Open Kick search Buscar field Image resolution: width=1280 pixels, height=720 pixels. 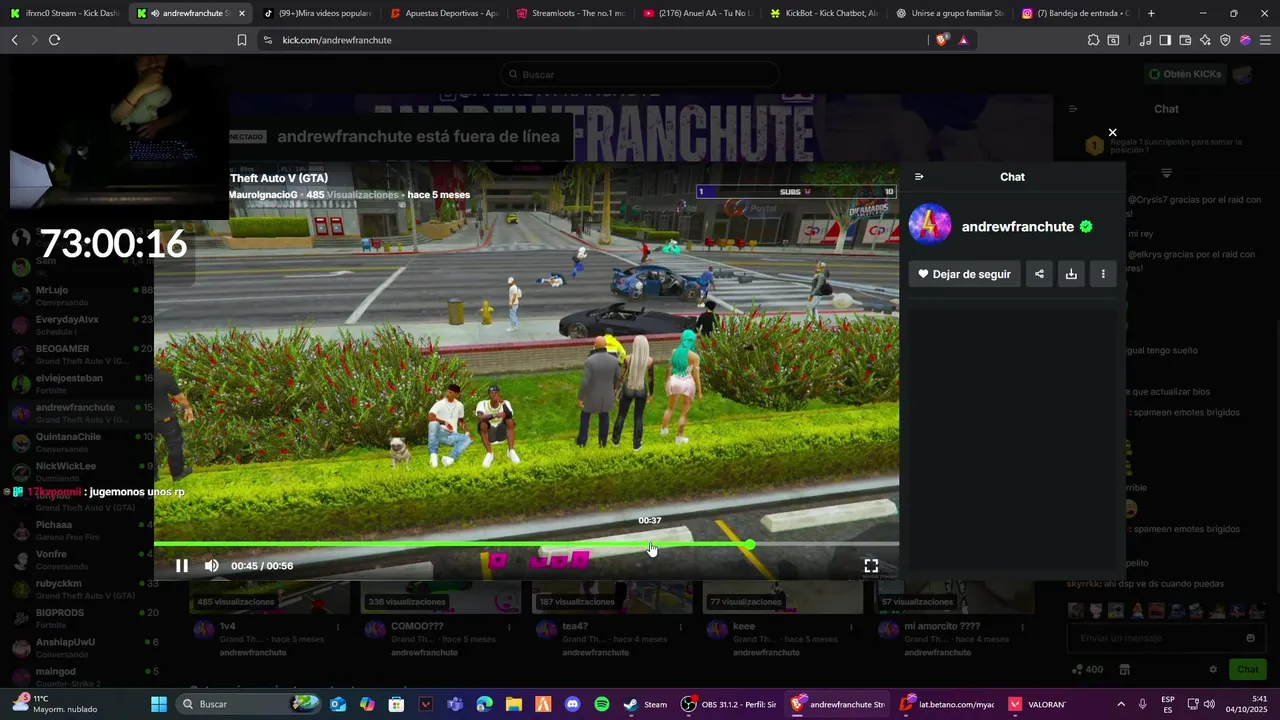click(640, 74)
